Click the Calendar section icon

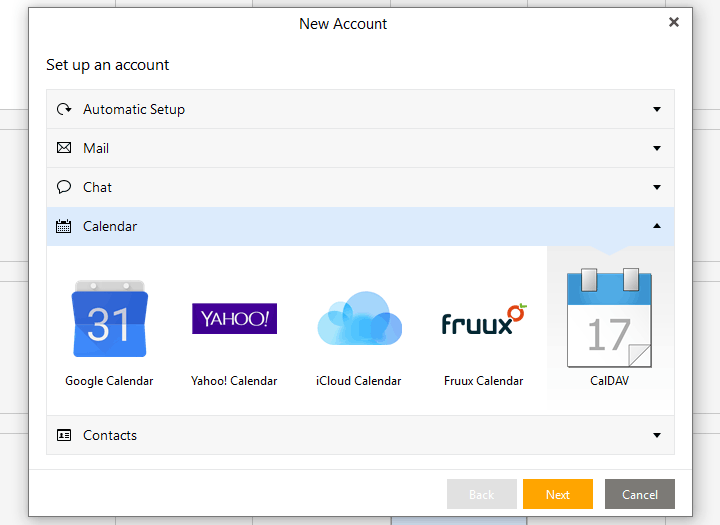(x=63, y=226)
